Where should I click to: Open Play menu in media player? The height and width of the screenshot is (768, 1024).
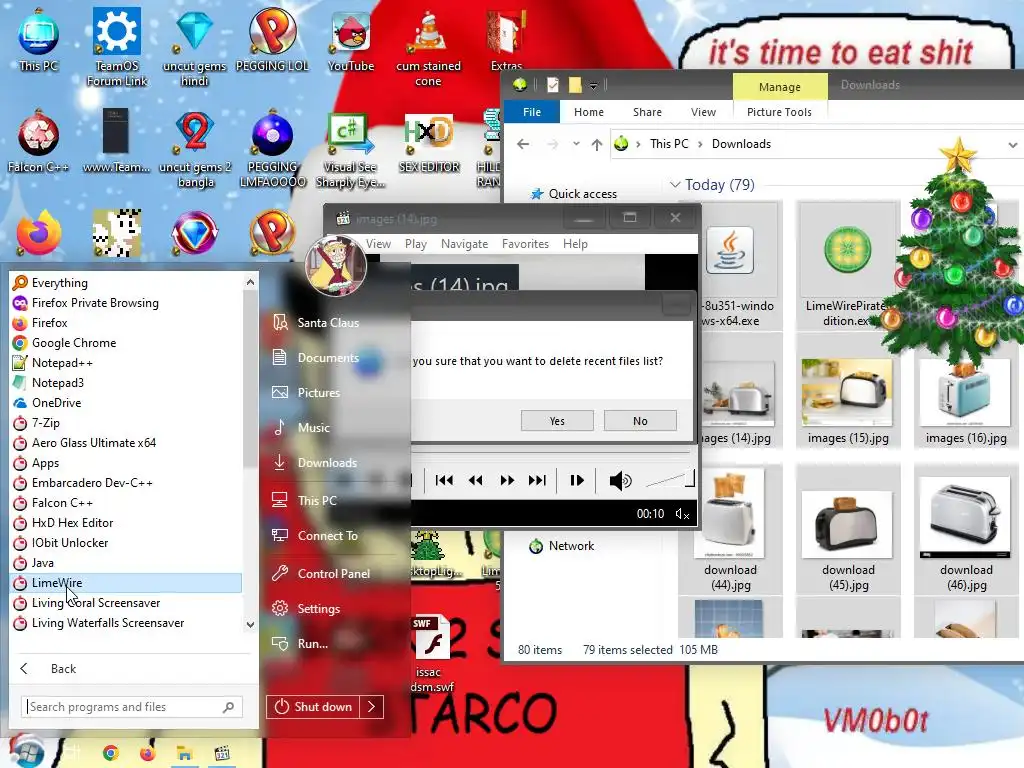point(415,244)
